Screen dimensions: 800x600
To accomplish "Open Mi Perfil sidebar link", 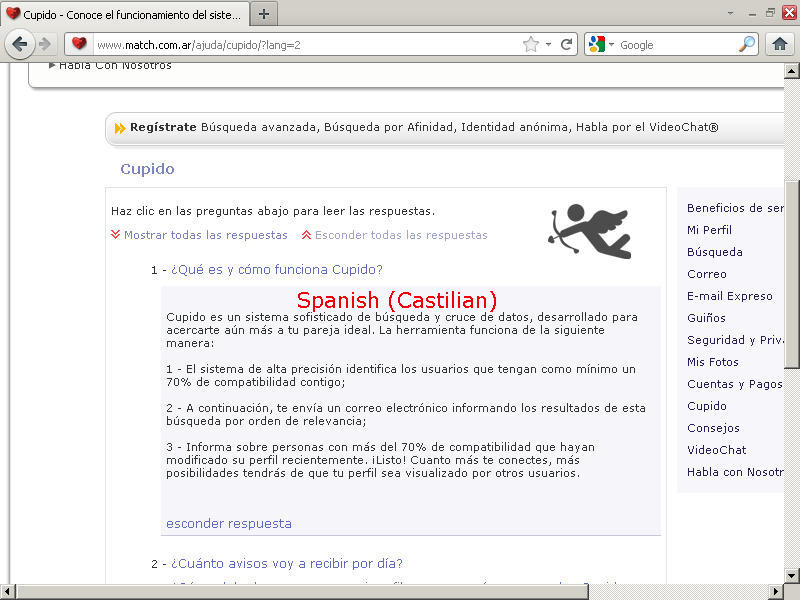I will point(709,230).
